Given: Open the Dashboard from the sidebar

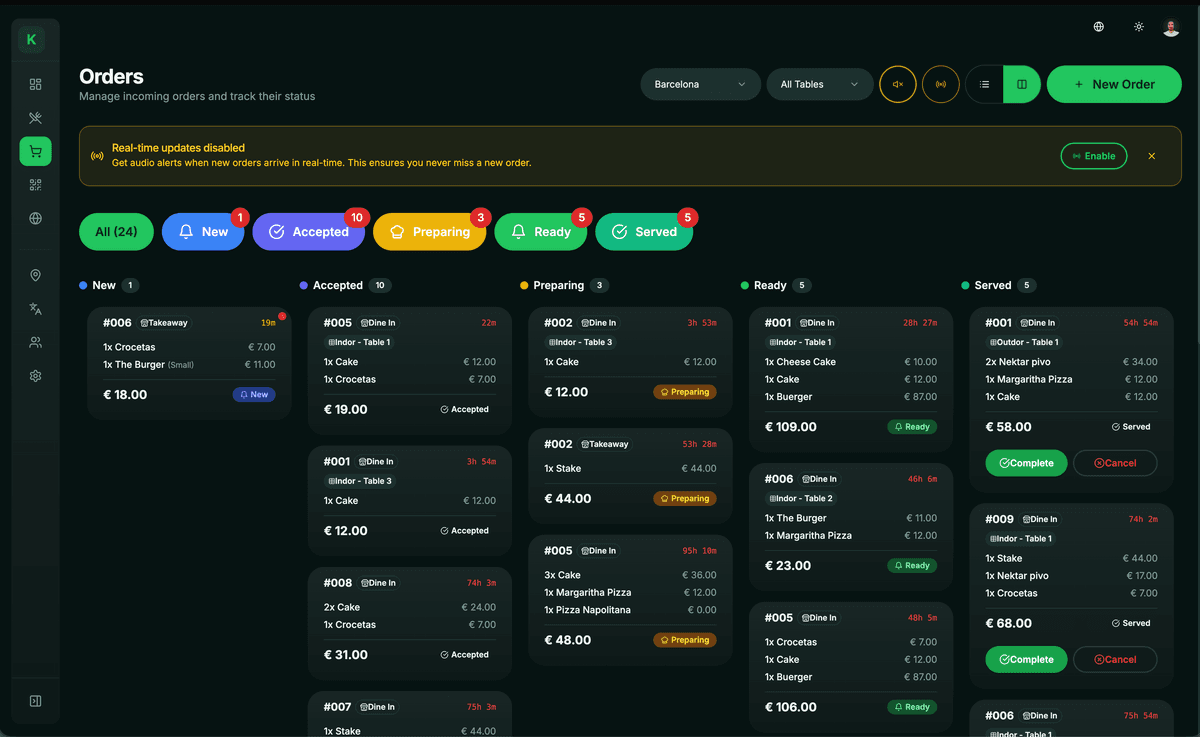Looking at the screenshot, I should pos(35,84).
